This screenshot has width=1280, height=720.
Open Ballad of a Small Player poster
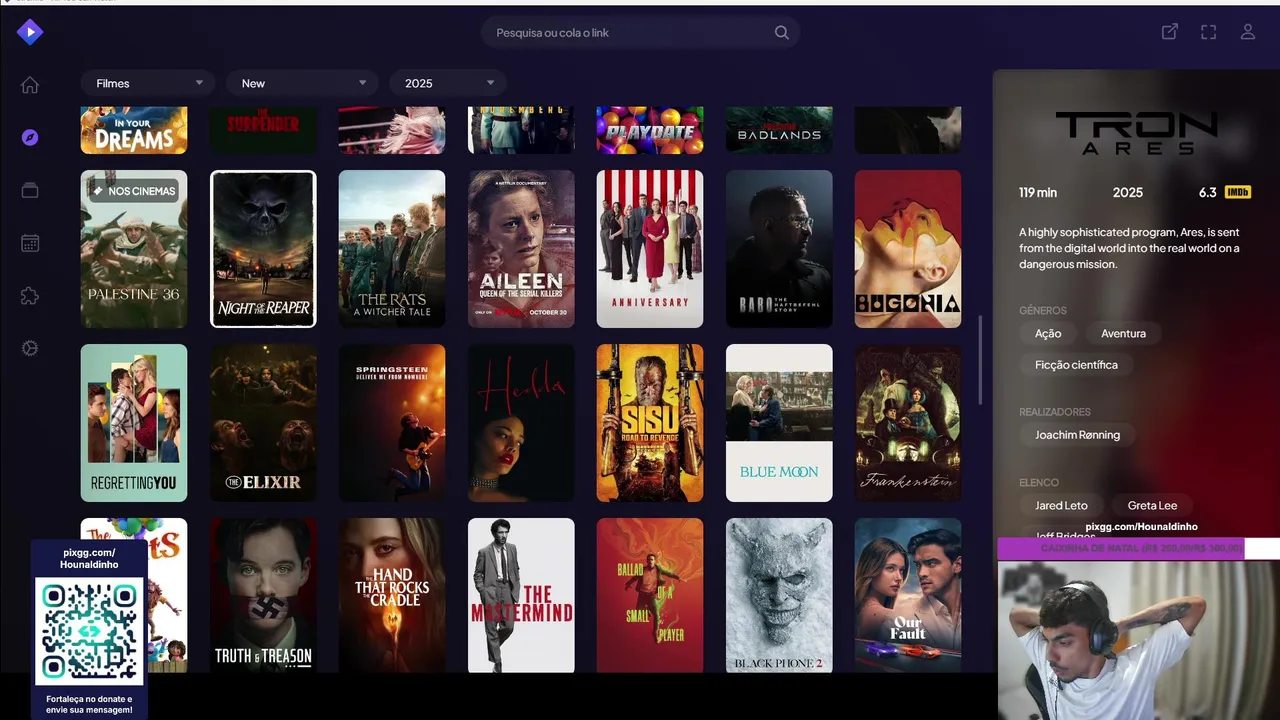[x=650, y=595]
